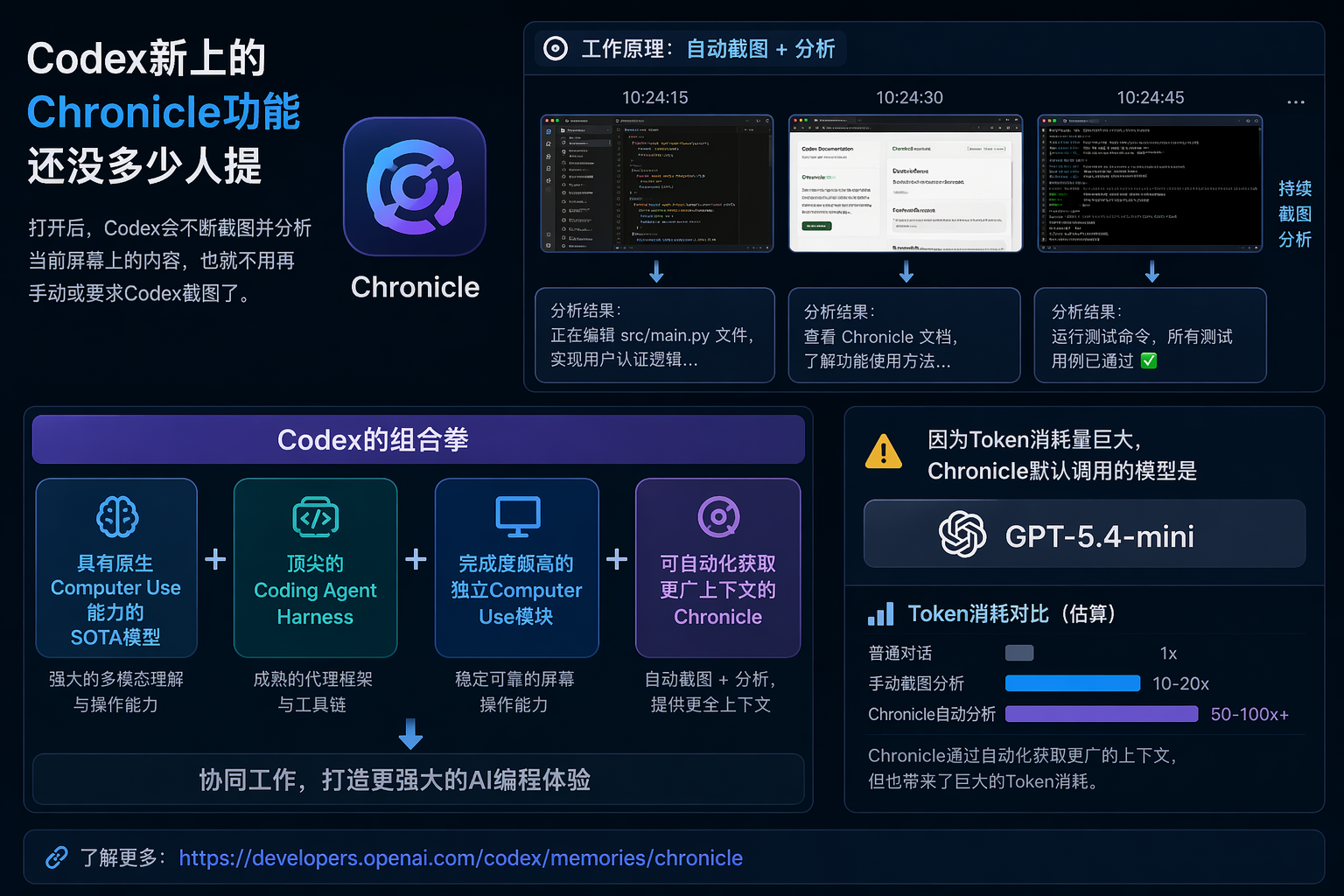Click the large Chronicle app icon
The width and height of the screenshot is (1344, 896).
pos(415,186)
